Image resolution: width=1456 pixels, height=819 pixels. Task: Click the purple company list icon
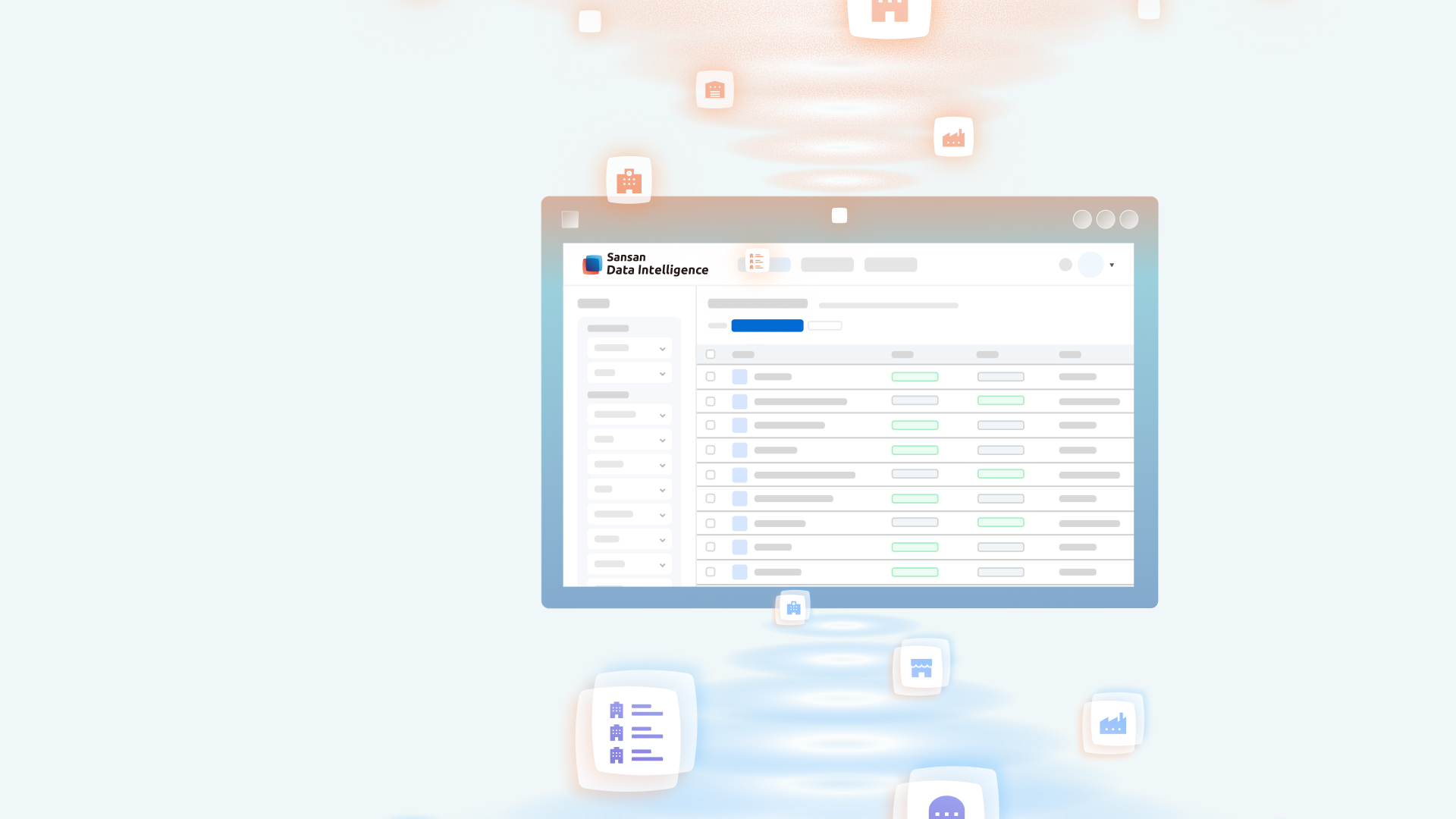click(x=635, y=733)
